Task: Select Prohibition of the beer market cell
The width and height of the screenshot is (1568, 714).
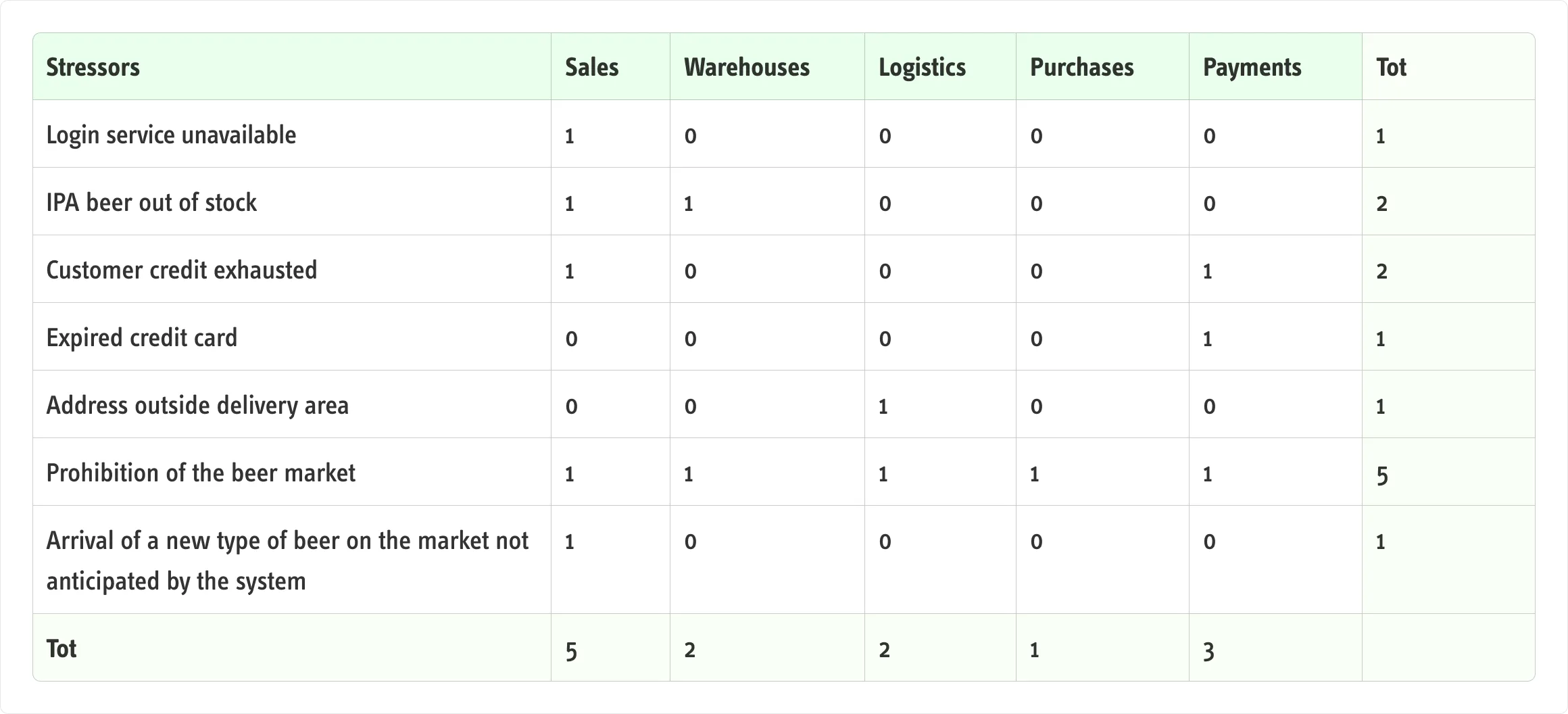Action: [x=201, y=473]
